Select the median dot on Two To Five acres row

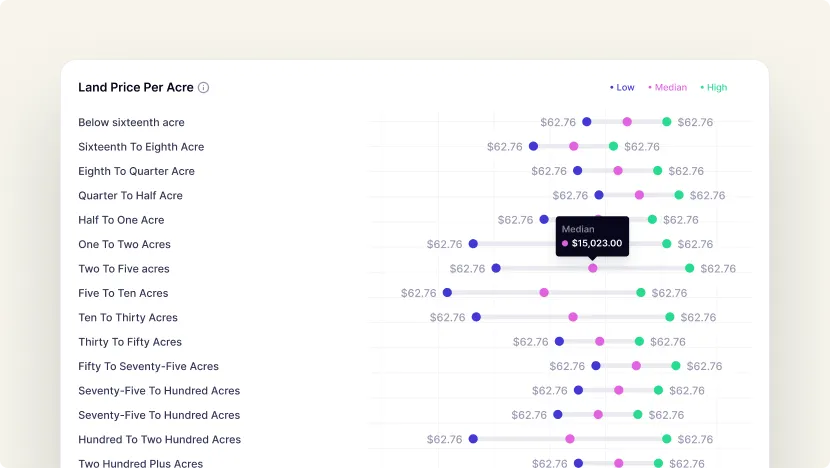tap(593, 268)
